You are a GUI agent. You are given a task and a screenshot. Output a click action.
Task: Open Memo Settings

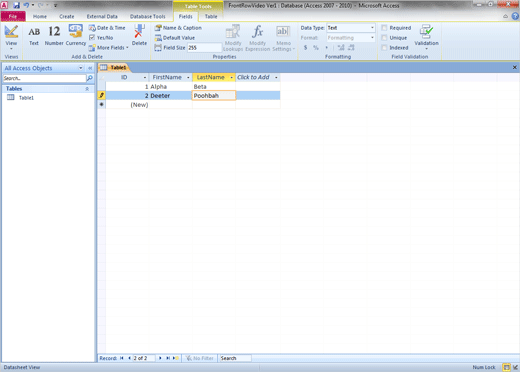[283, 38]
